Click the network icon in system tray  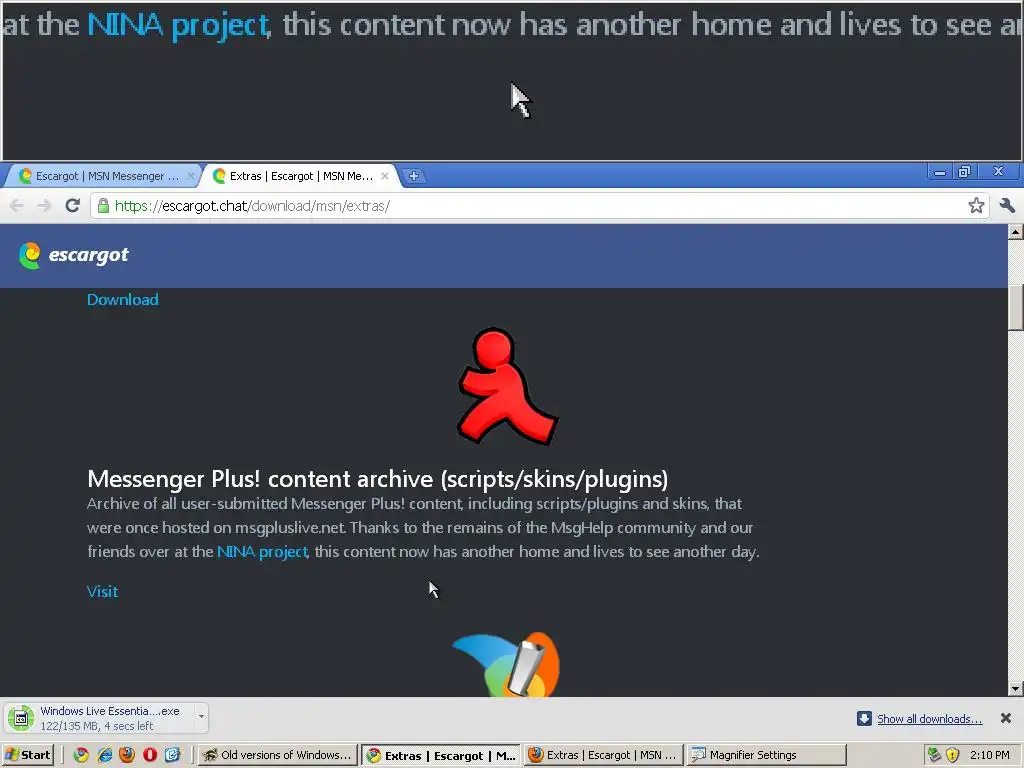(935, 755)
